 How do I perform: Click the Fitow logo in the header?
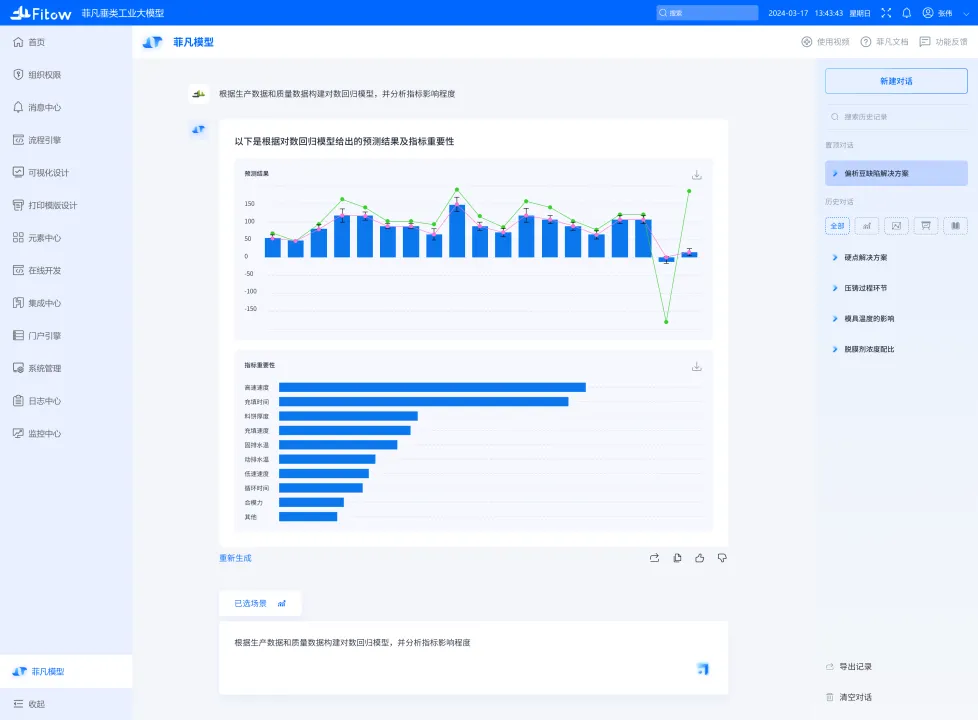click(x=41, y=13)
